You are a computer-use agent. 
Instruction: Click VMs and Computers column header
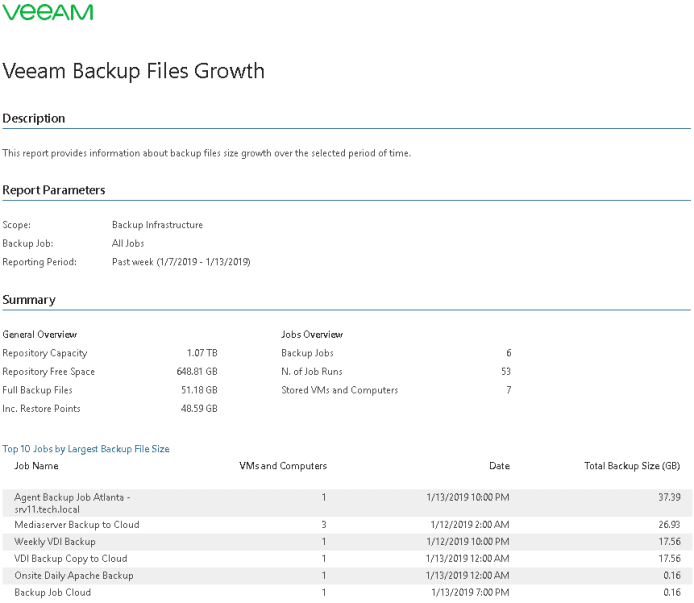283,466
